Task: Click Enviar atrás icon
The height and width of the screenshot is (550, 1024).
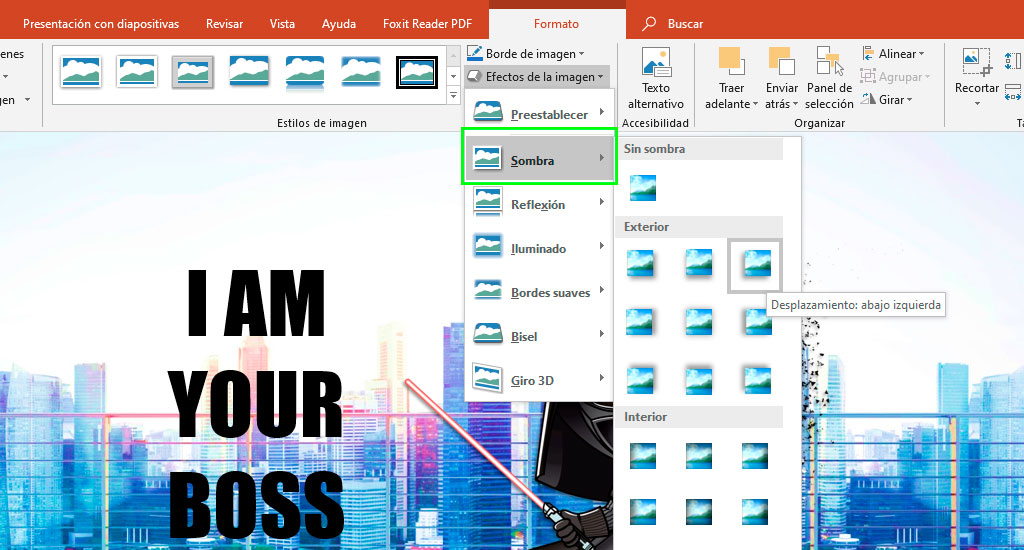Action: tap(781, 61)
